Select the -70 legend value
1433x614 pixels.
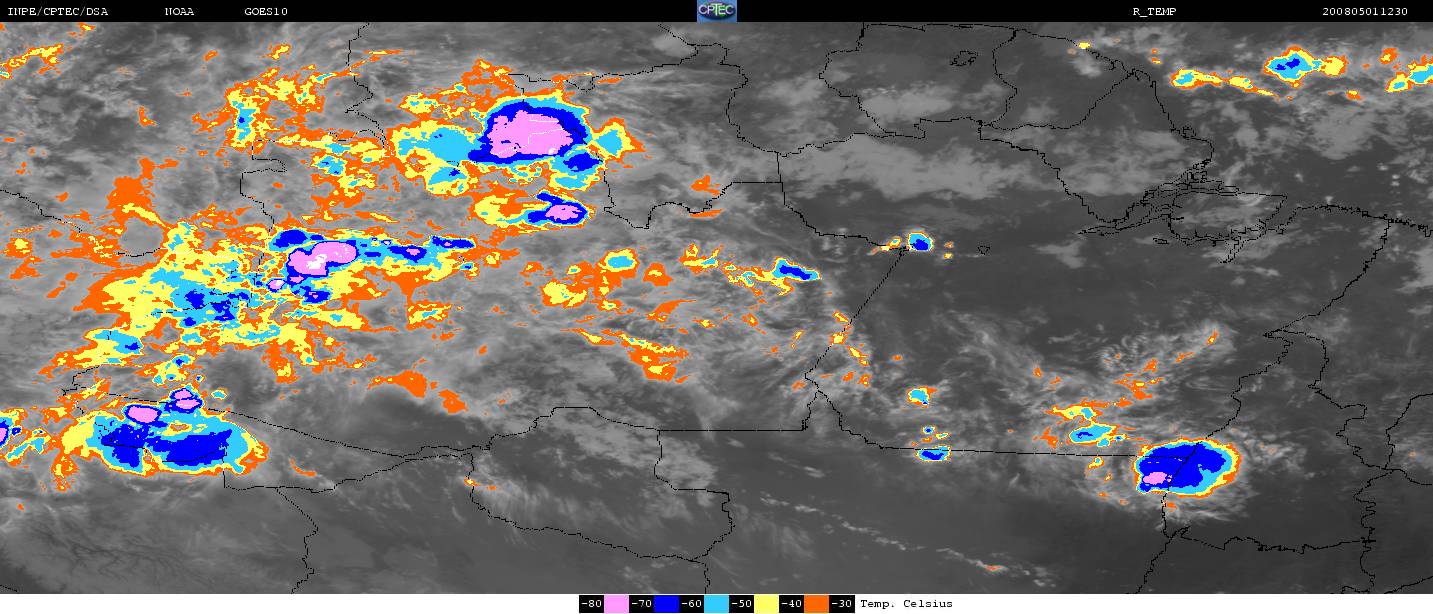[x=641, y=604]
